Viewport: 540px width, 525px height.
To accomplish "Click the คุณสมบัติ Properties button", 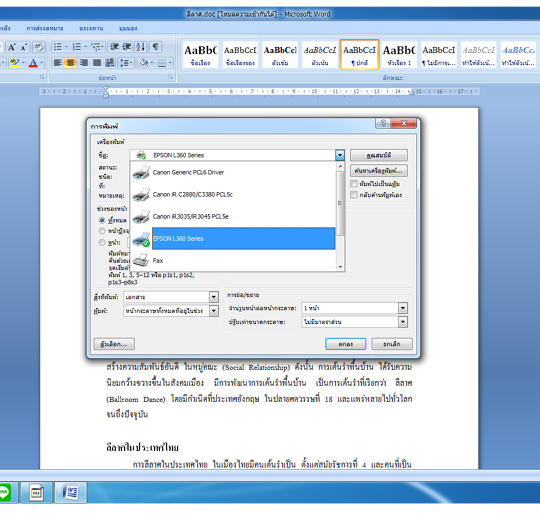I will pyautogui.click(x=378, y=155).
